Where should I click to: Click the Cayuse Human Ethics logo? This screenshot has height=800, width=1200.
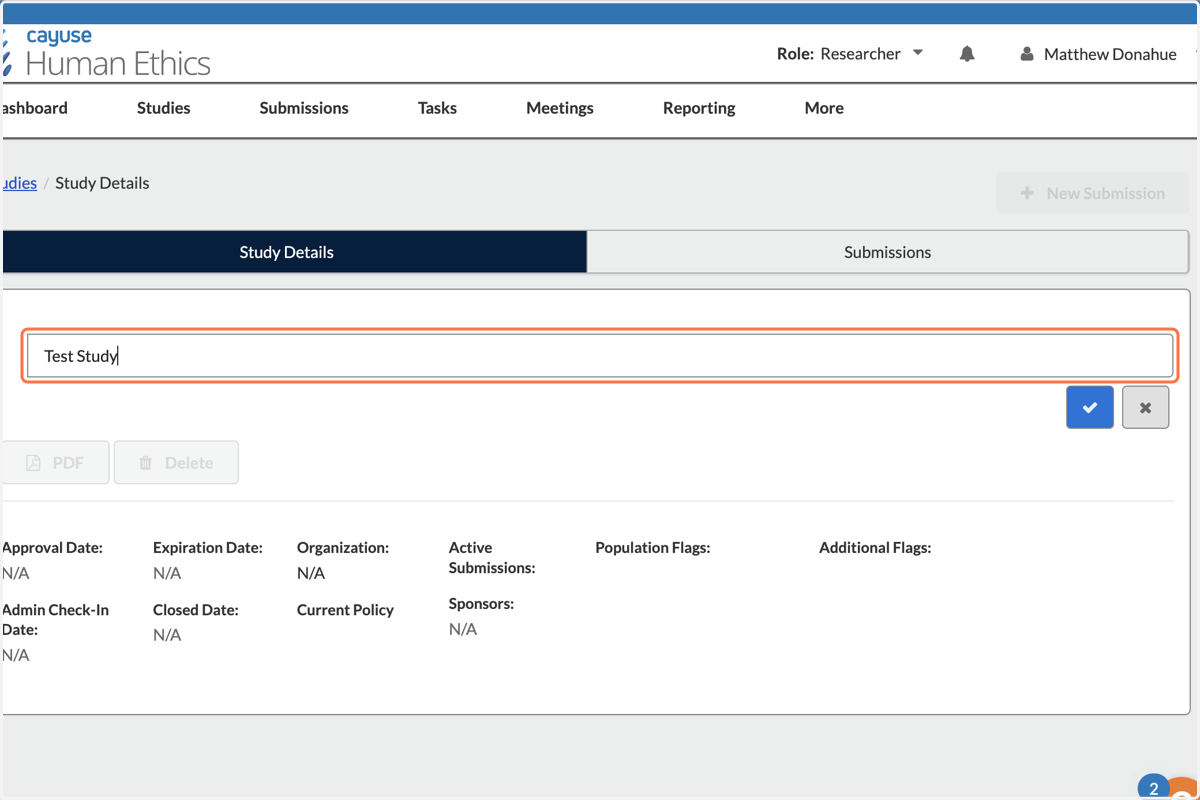click(106, 54)
